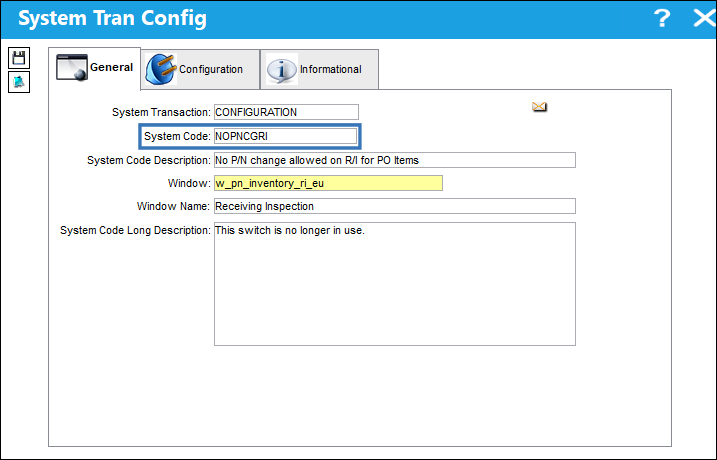This screenshot has height=460, width=717.
Task: Click the System Code Long Description box
Action: point(395,284)
